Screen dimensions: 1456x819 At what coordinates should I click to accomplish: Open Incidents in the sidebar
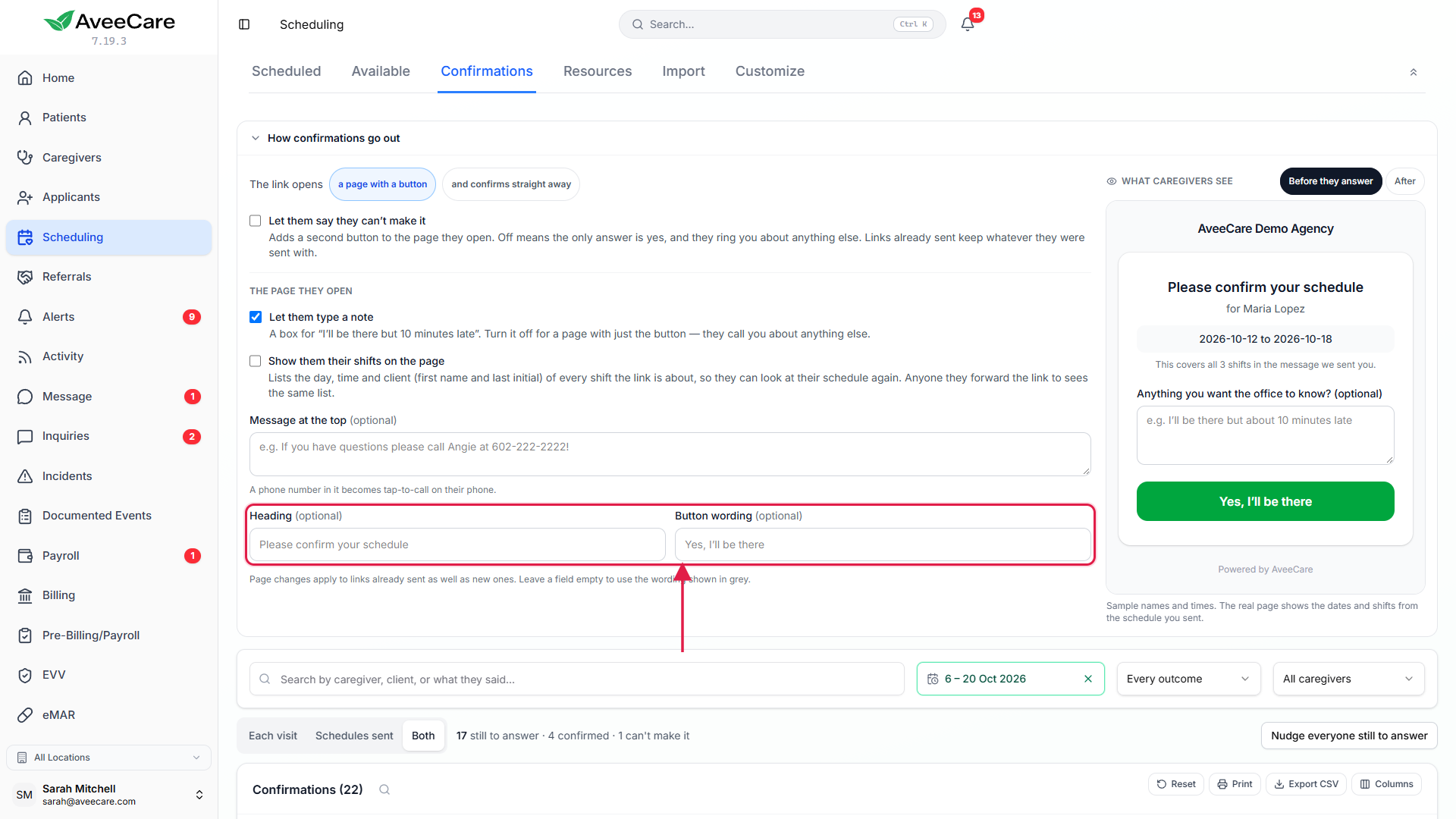(x=108, y=476)
